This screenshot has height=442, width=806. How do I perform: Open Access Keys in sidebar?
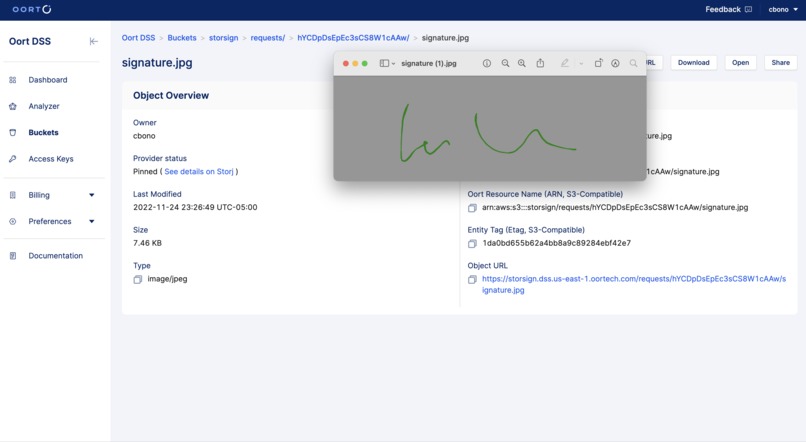point(51,159)
